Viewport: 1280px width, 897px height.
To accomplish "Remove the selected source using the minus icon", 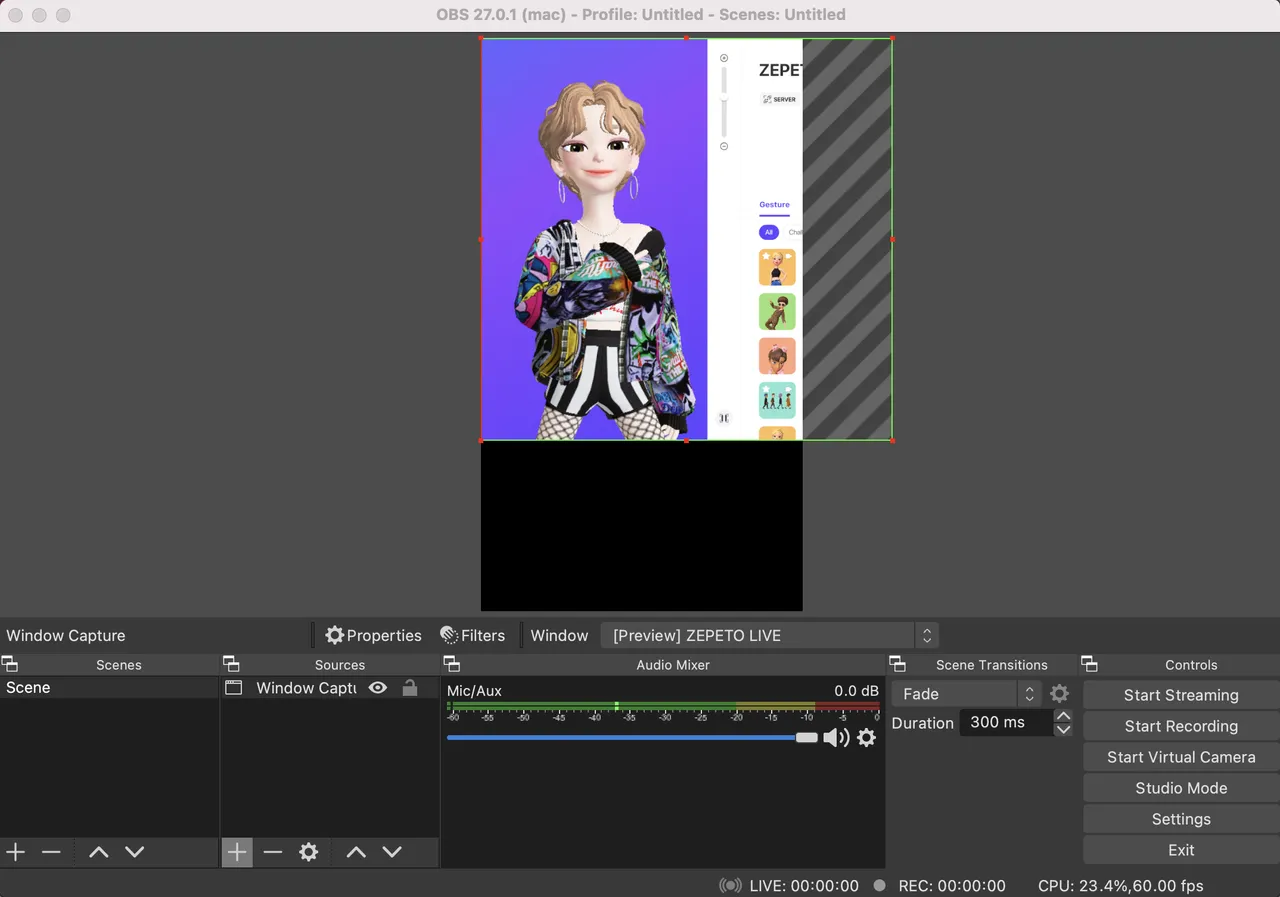I will [272, 852].
